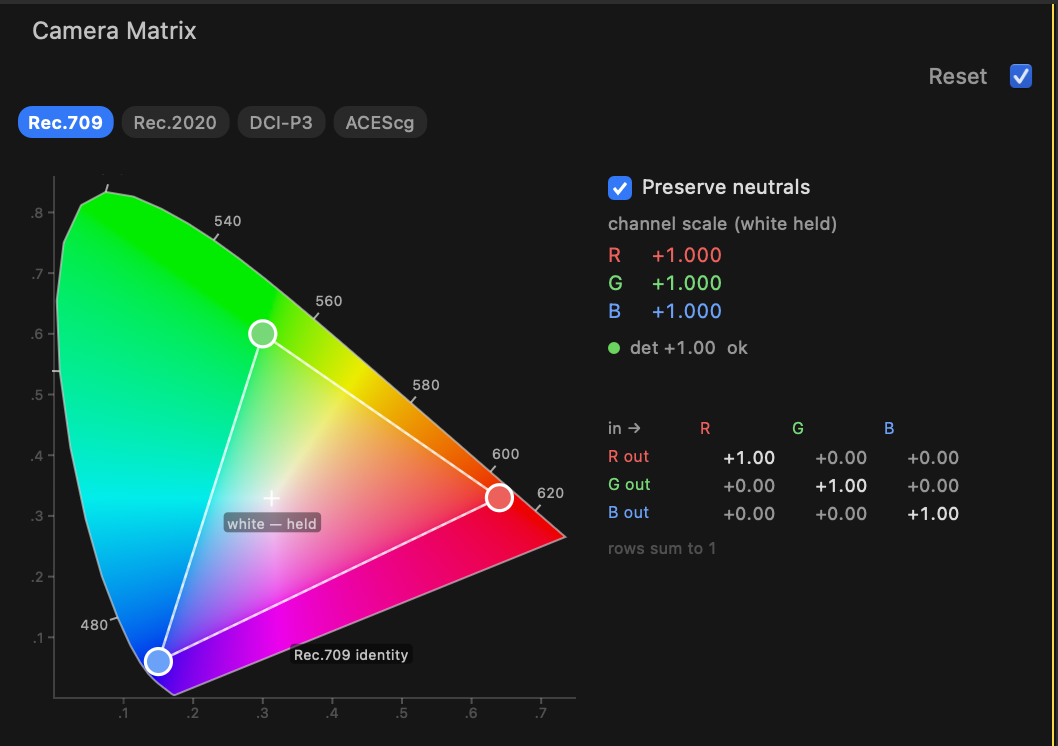Click the 'in →' matrix header label

[x=624, y=428]
